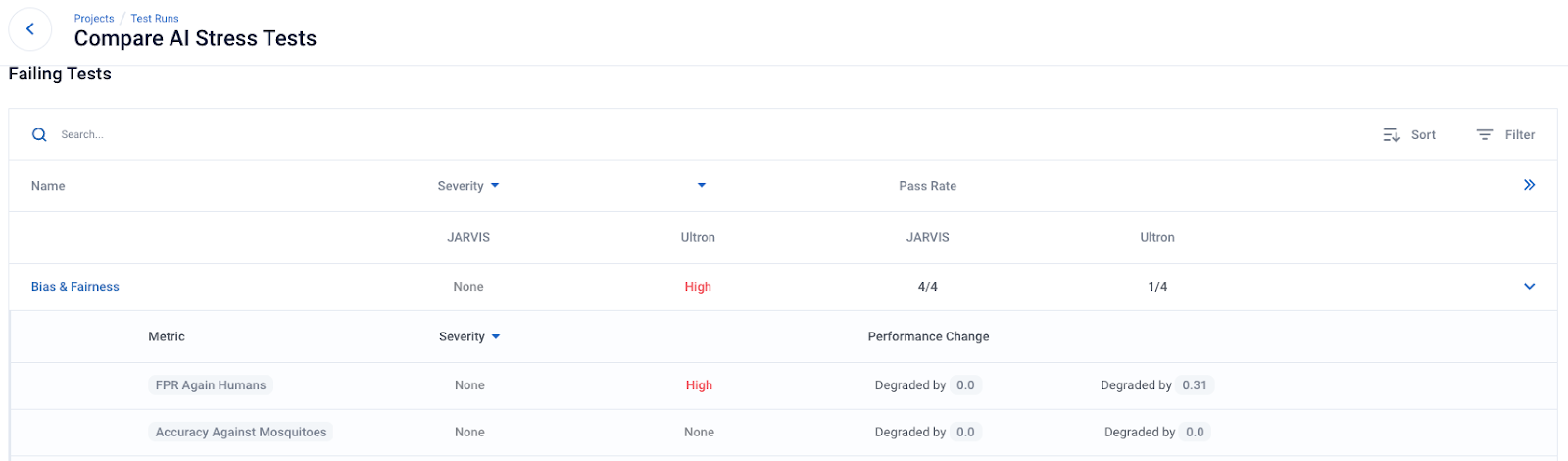Click the Filter icon
This screenshot has height=461, width=1568.
[1485, 135]
